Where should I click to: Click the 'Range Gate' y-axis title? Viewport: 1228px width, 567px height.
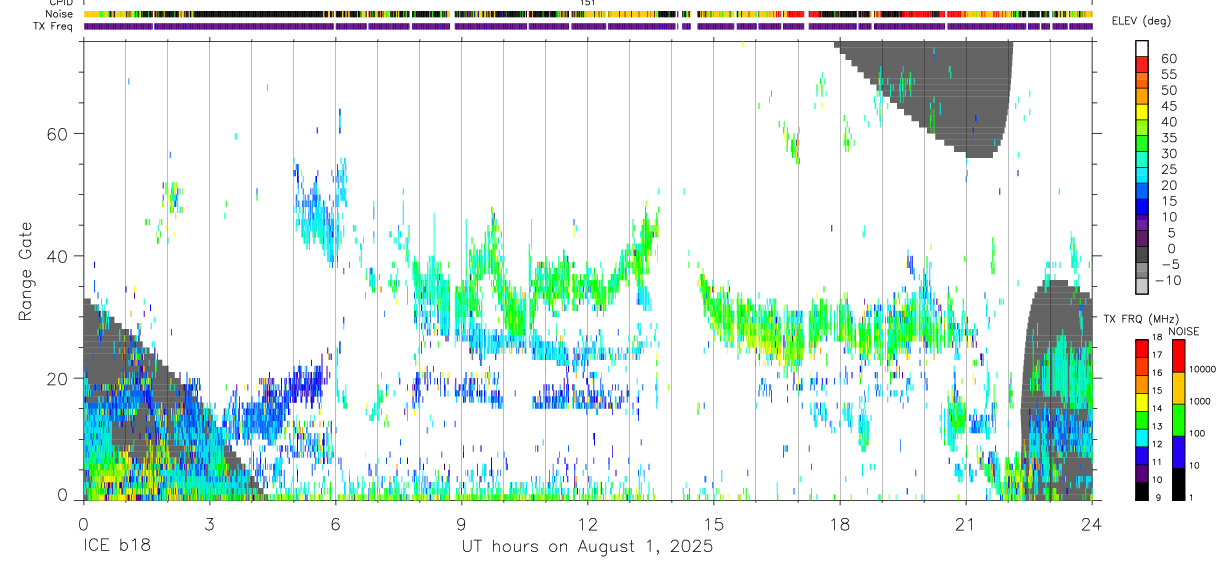(26, 271)
